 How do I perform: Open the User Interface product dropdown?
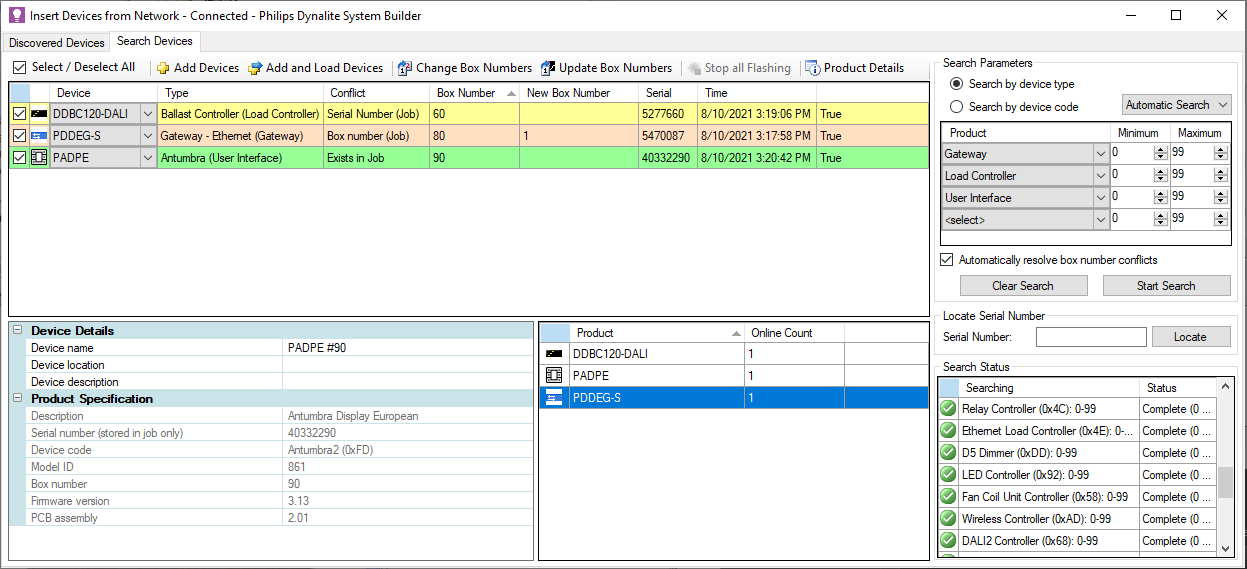(x=1101, y=198)
